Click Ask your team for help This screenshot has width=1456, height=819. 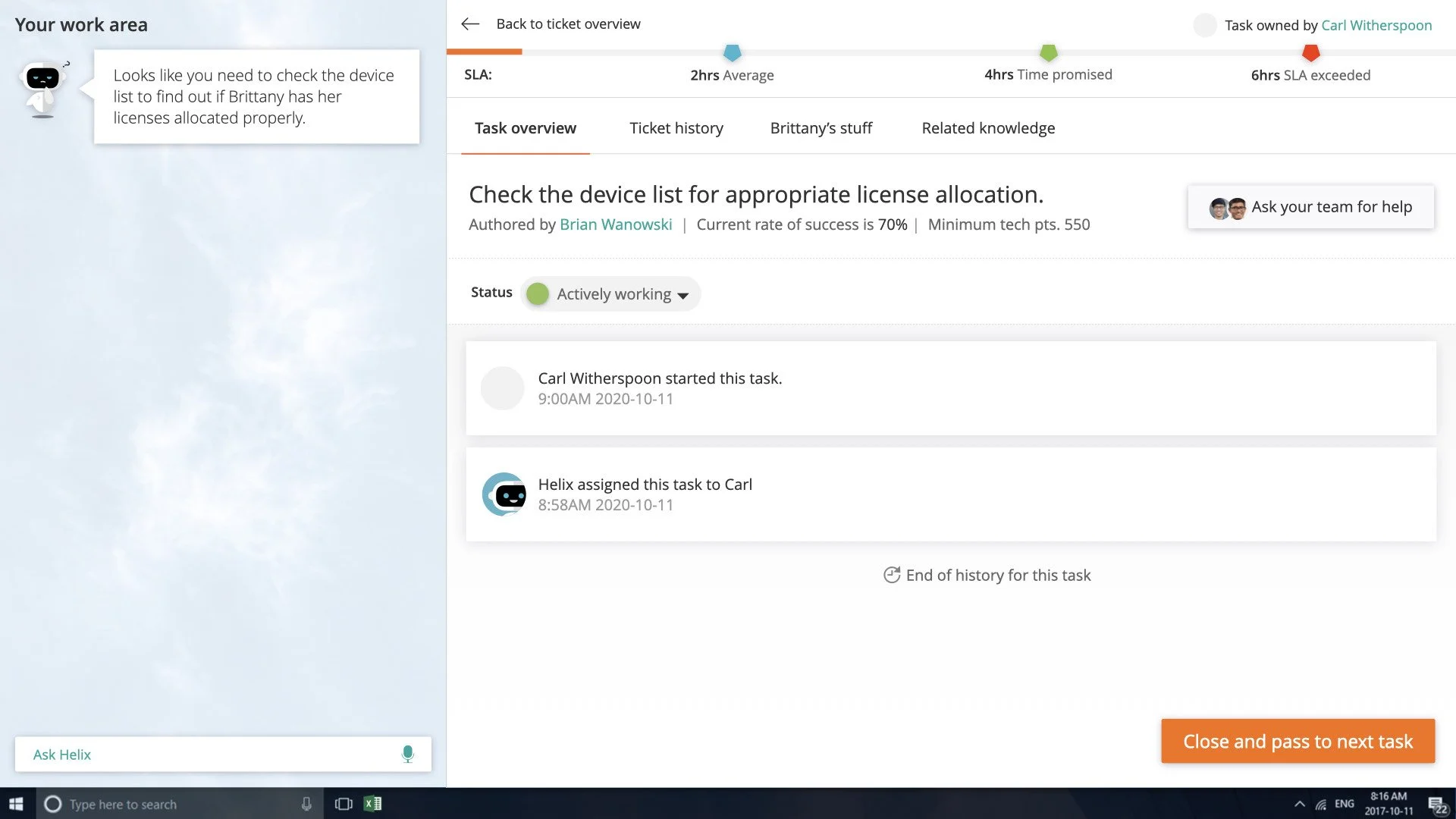[x=1310, y=207]
